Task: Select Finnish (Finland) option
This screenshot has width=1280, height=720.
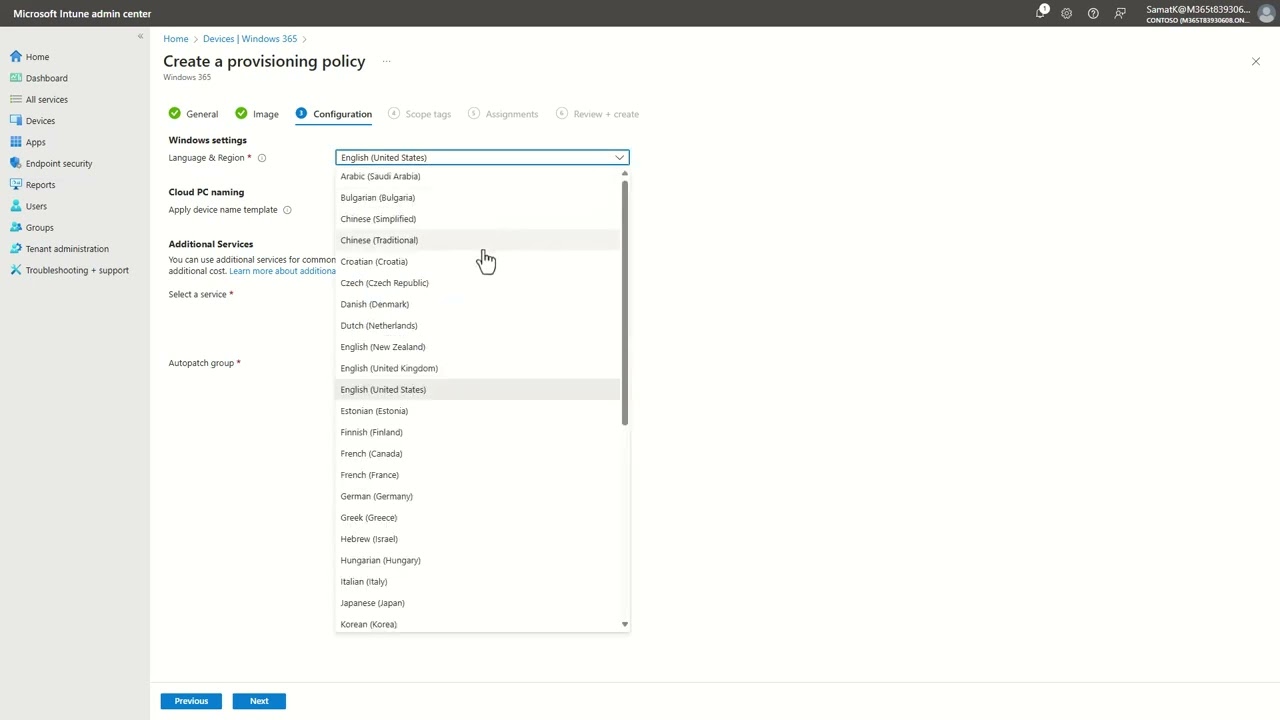Action: pyautogui.click(x=478, y=432)
